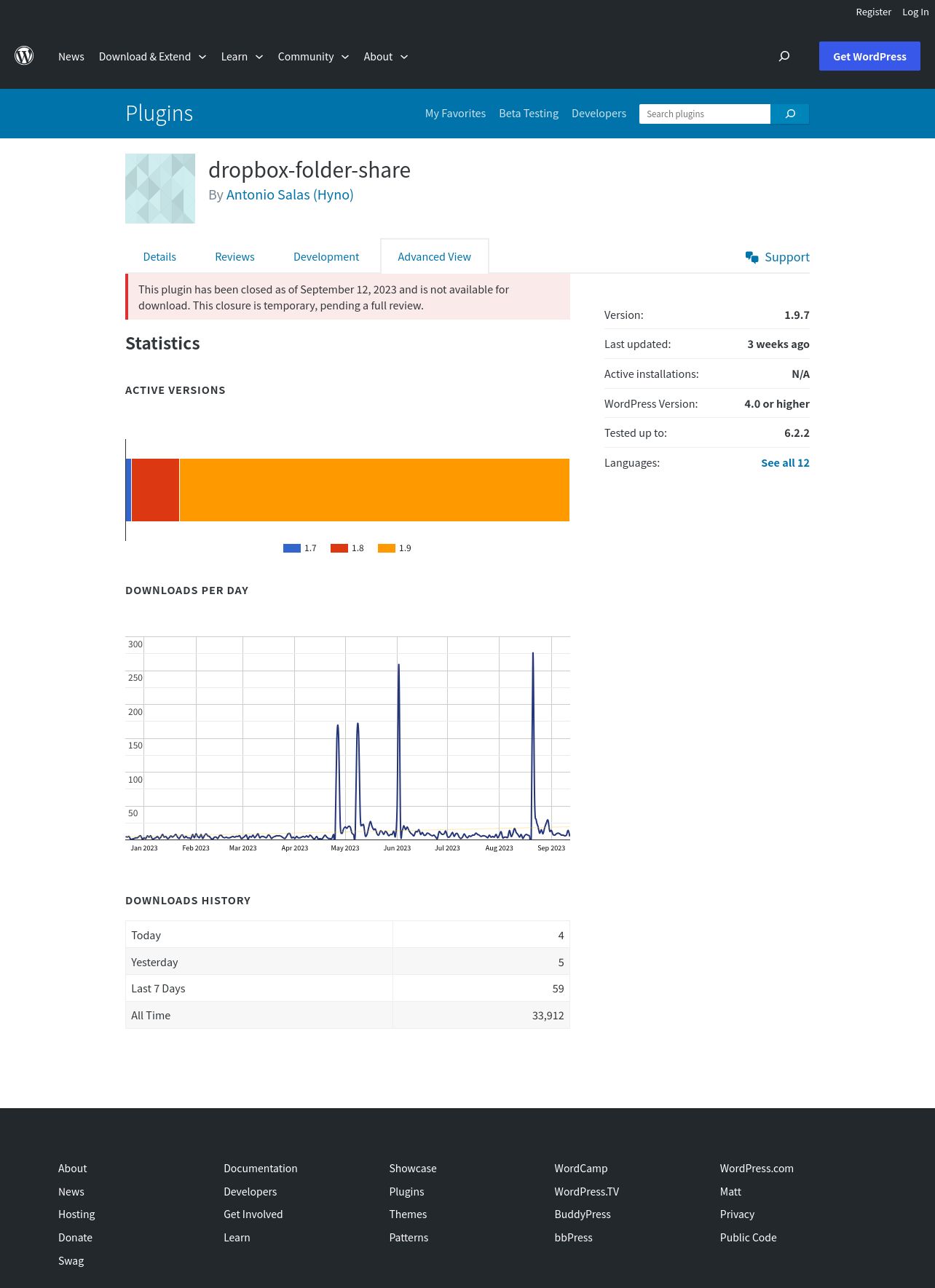Click the Log In link
This screenshot has height=1288, width=935.
pos(915,12)
